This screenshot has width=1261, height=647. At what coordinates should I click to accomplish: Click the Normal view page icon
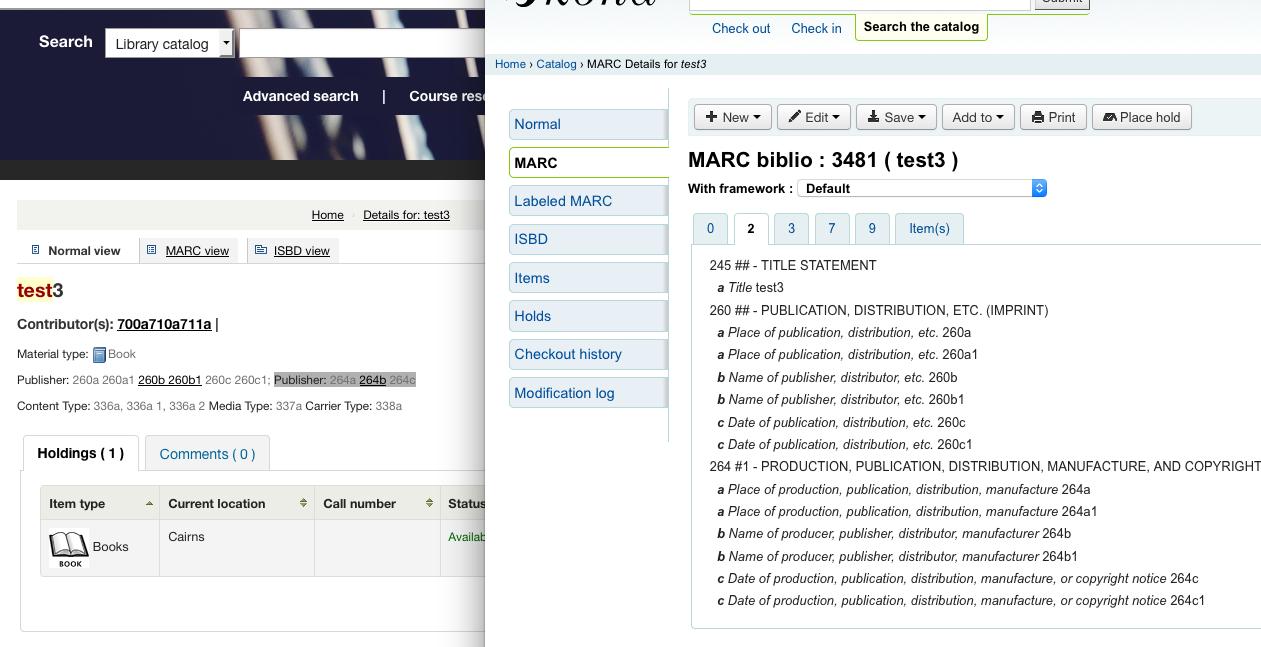[36, 250]
